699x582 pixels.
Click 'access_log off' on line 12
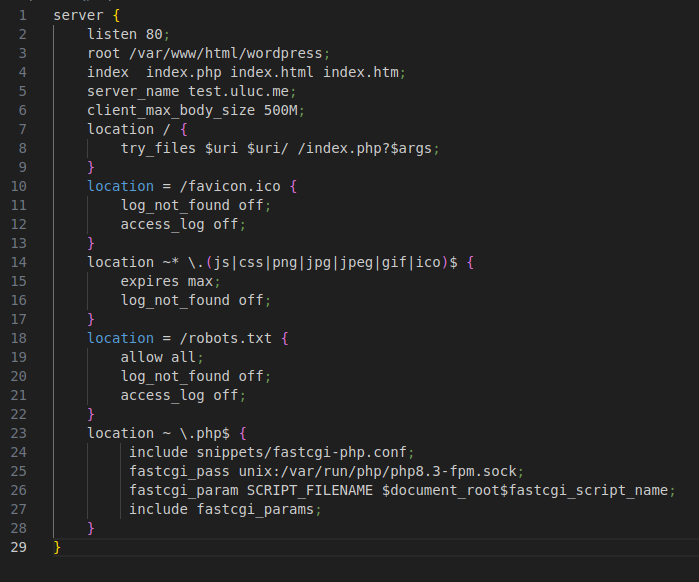pos(180,225)
